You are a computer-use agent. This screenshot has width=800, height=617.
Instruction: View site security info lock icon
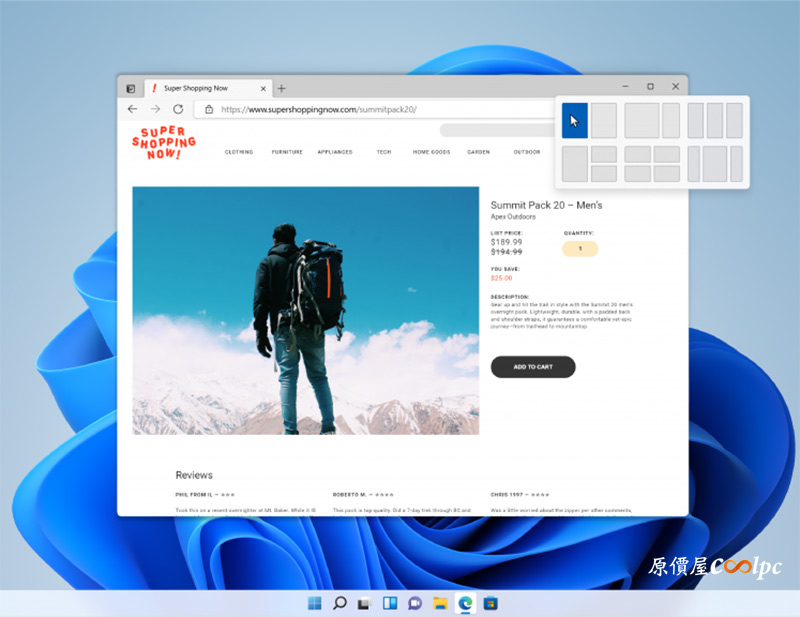(x=209, y=109)
